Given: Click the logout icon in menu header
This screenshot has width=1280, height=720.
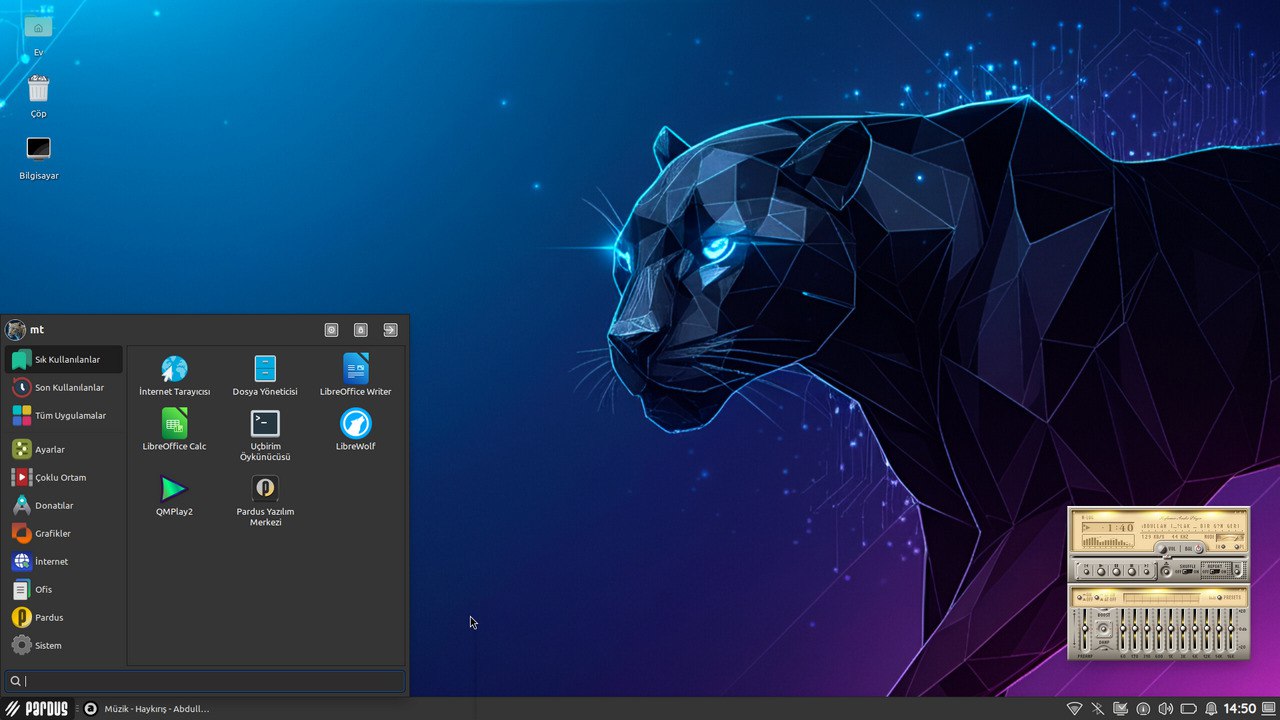Looking at the screenshot, I should click(x=390, y=330).
